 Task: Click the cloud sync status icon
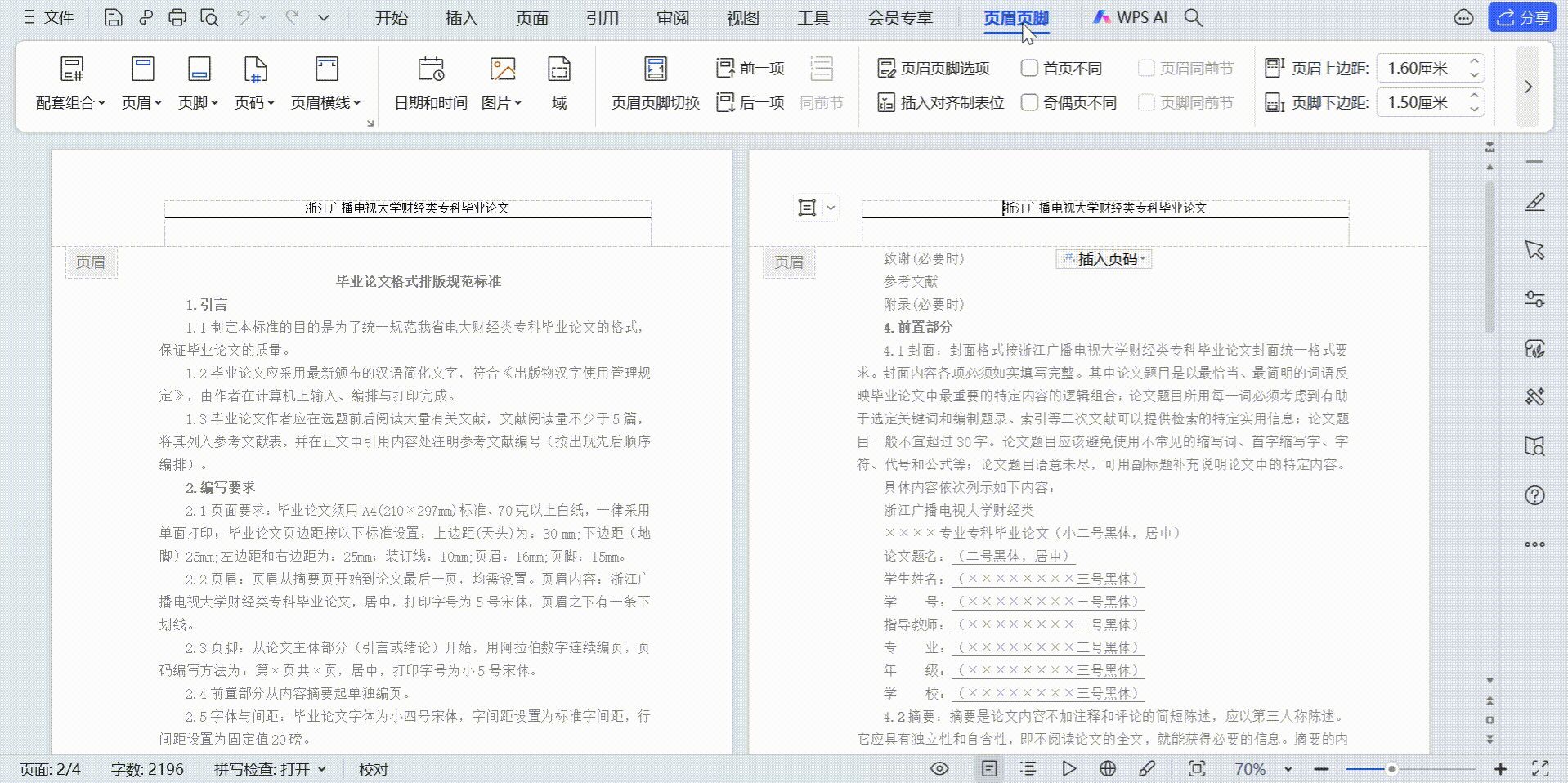pos(1463,17)
